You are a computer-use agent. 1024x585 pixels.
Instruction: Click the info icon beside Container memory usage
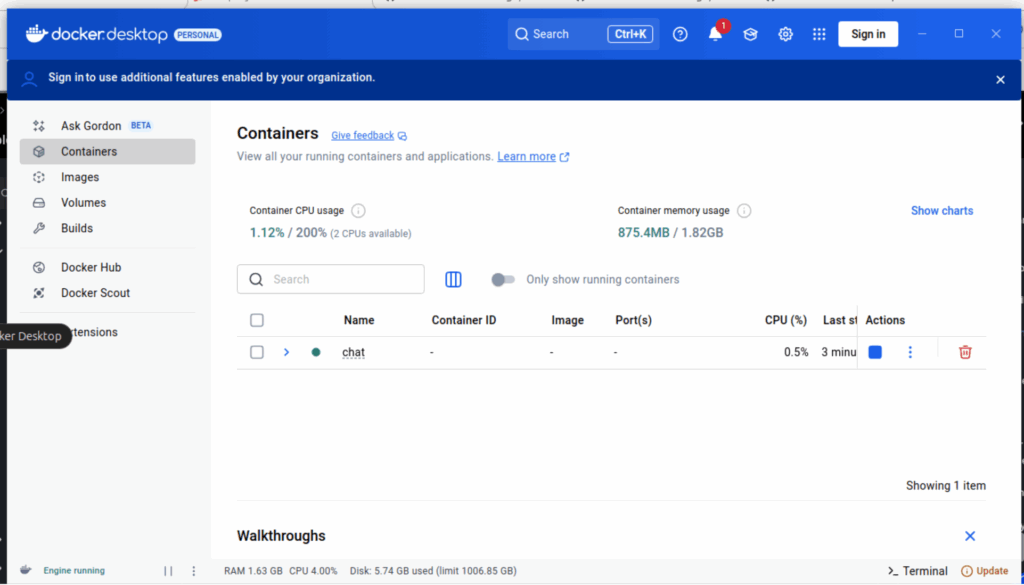pos(744,211)
